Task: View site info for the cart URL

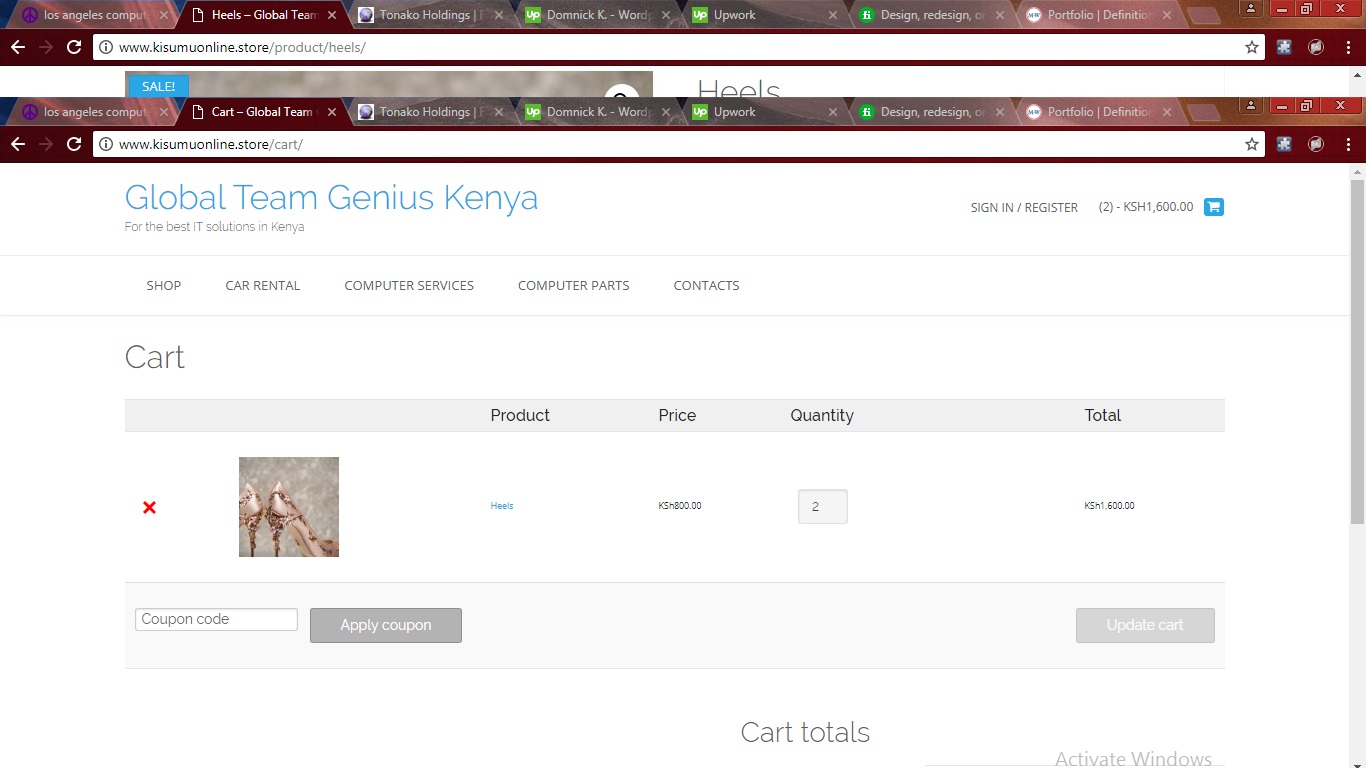Action: pos(106,144)
